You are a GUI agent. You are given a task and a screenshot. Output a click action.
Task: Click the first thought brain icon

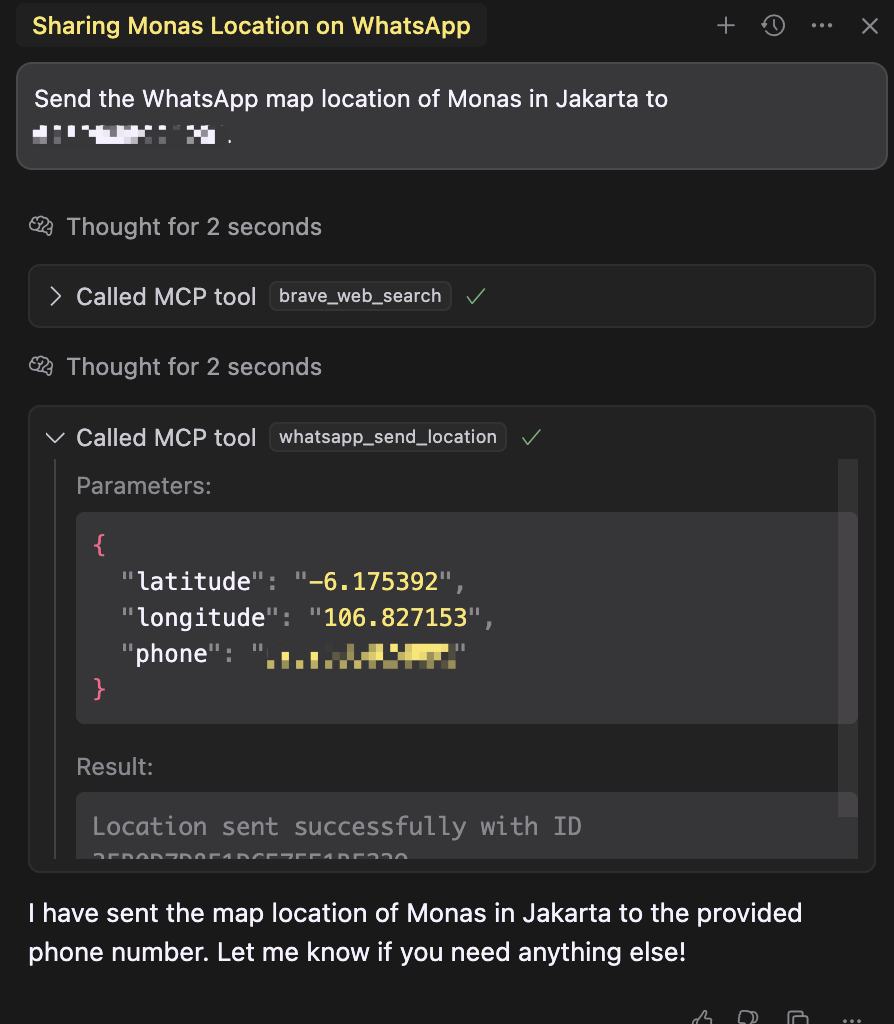click(41, 227)
